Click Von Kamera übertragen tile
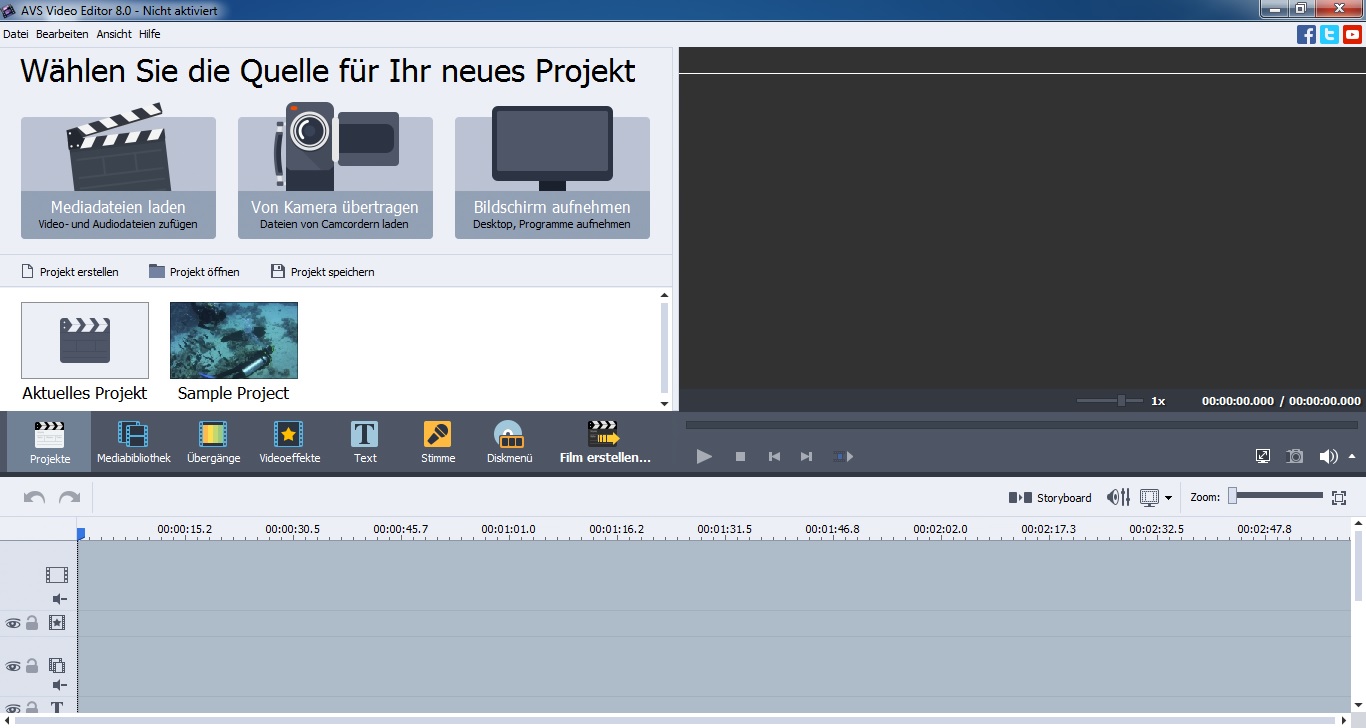The width and height of the screenshot is (1366, 728). pyautogui.click(x=335, y=177)
